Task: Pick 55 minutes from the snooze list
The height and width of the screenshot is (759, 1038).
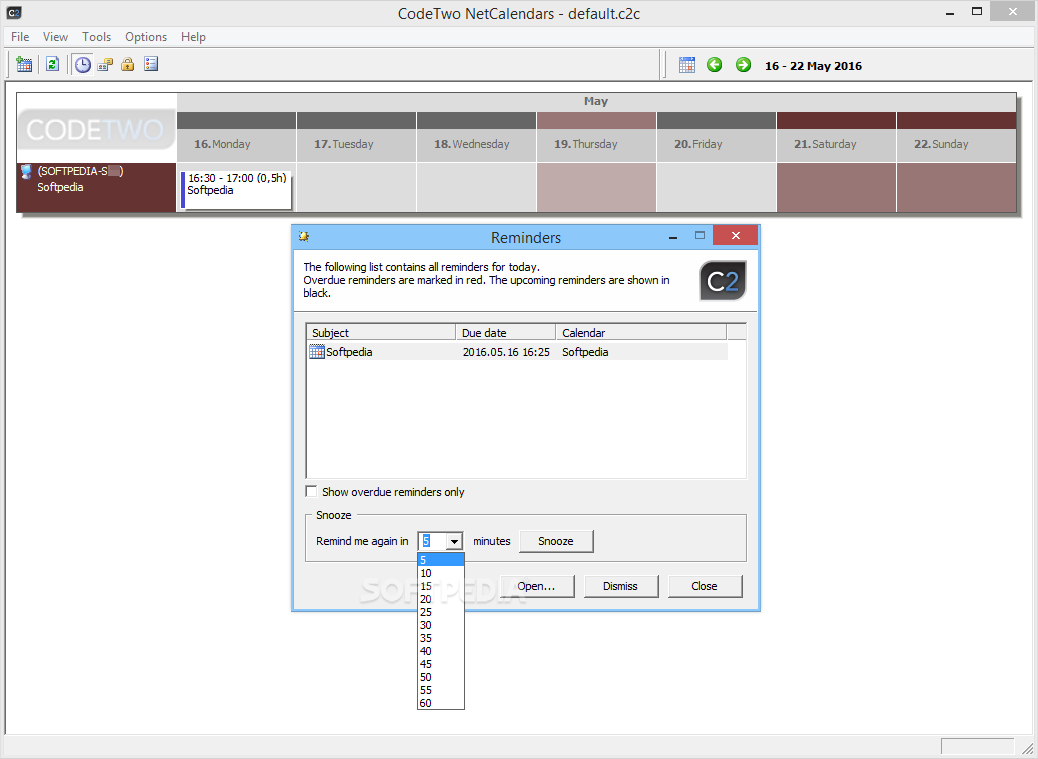Action: (x=440, y=690)
